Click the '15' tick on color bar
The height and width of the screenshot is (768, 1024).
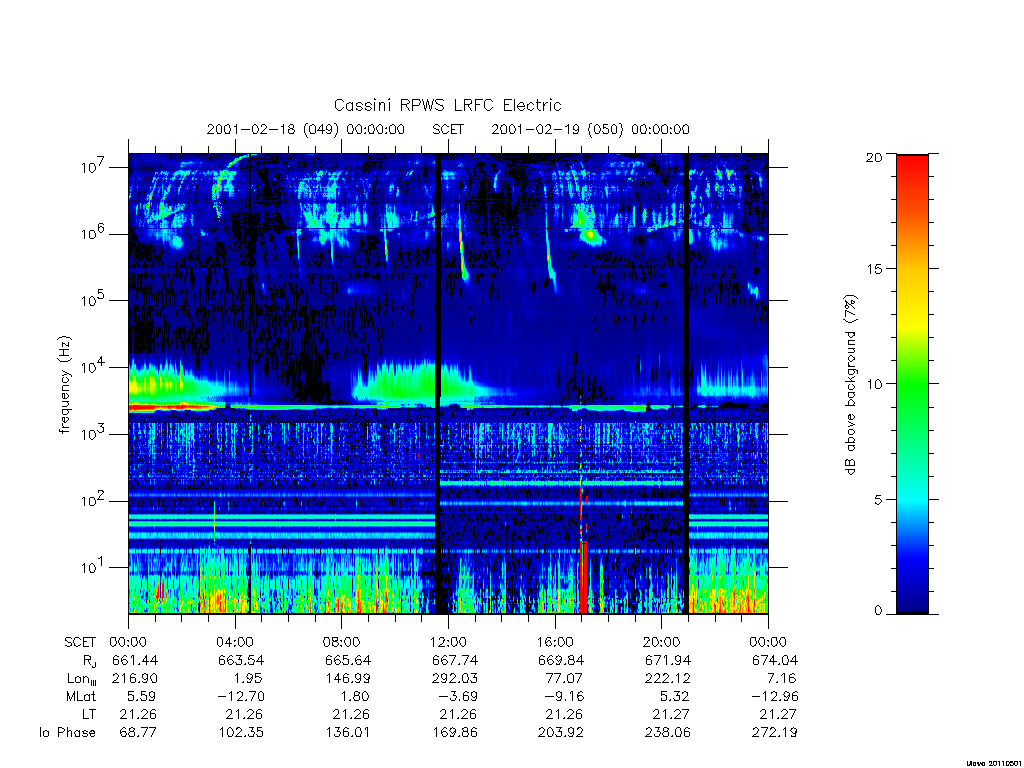pyautogui.click(x=873, y=269)
